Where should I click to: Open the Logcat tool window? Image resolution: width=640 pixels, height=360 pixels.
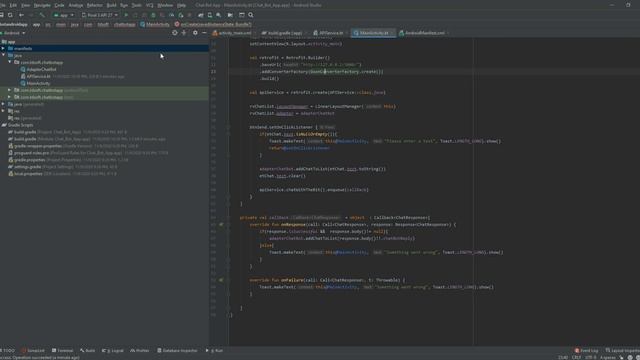click(113, 350)
